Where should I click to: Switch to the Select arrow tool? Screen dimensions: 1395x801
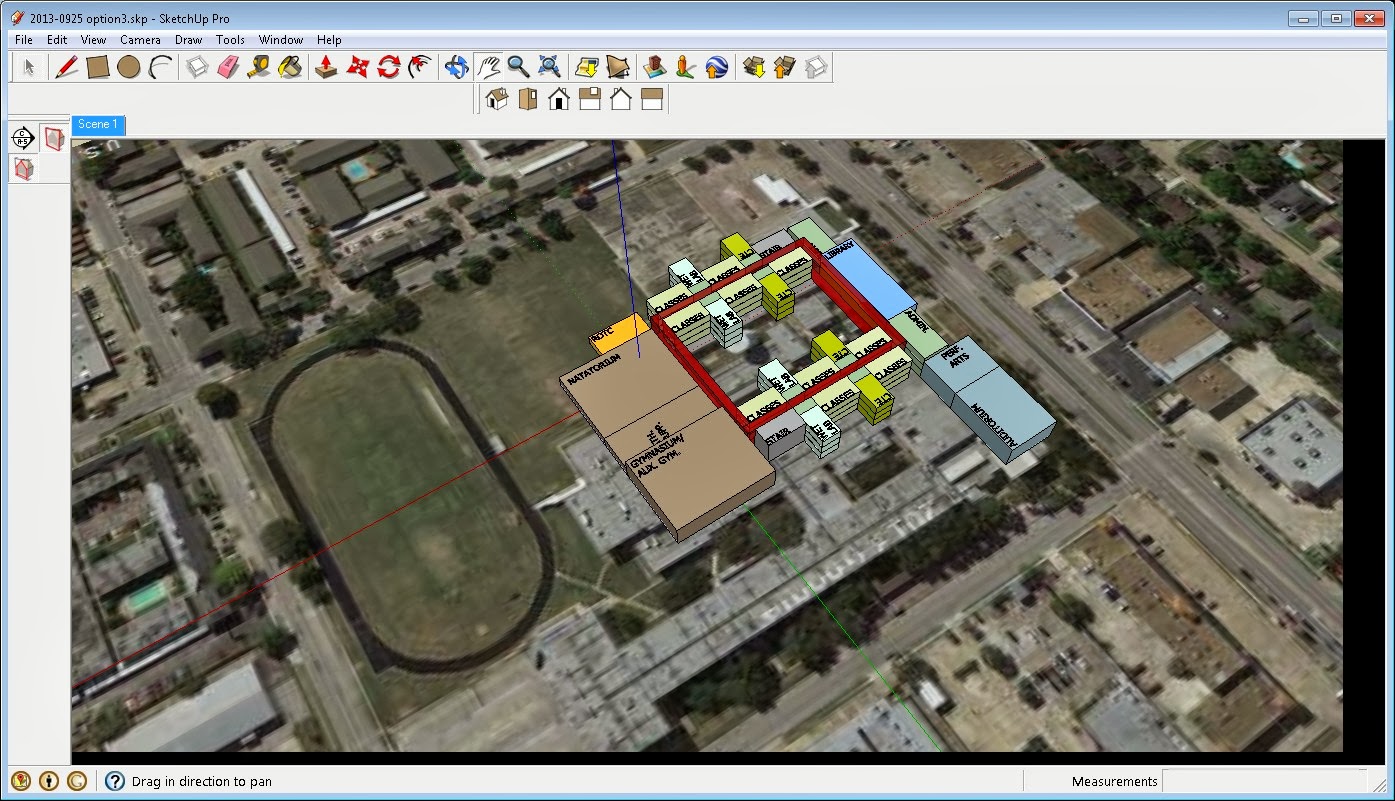click(x=28, y=66)
